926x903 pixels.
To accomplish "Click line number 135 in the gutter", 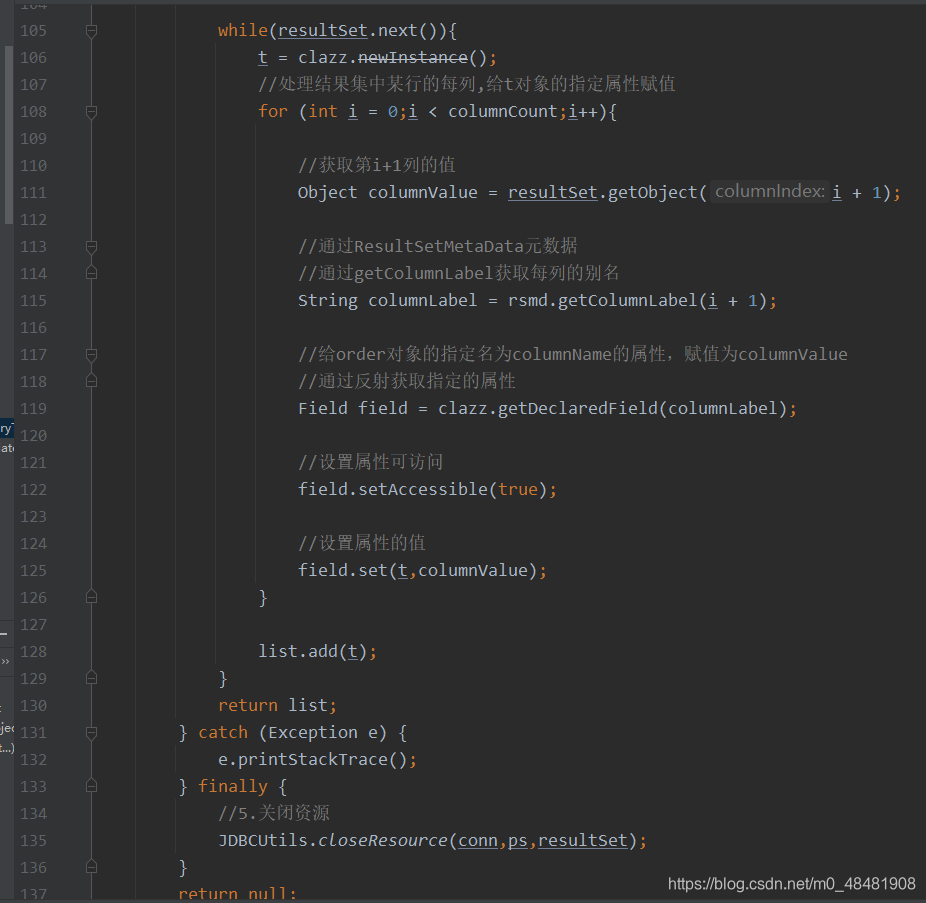I will [x=33, y=840].
